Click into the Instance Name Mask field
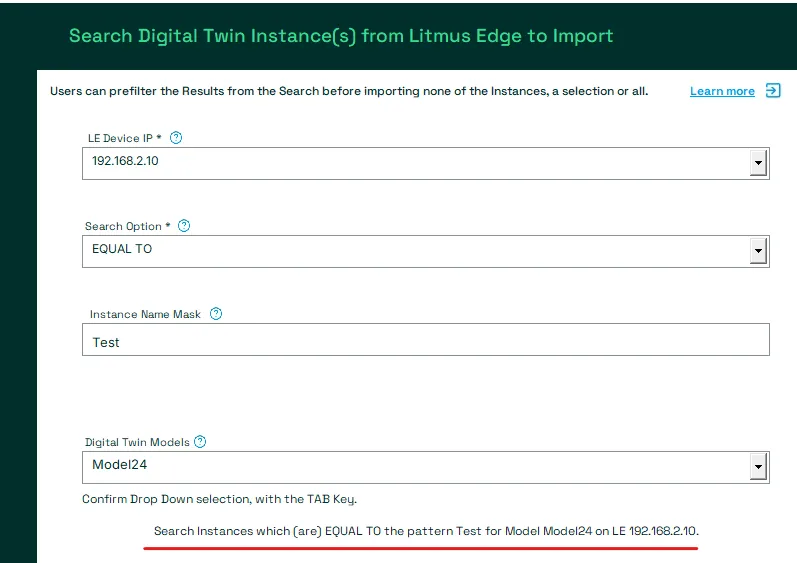The height and width of the screenshot is (563, 797). point(426,339)
